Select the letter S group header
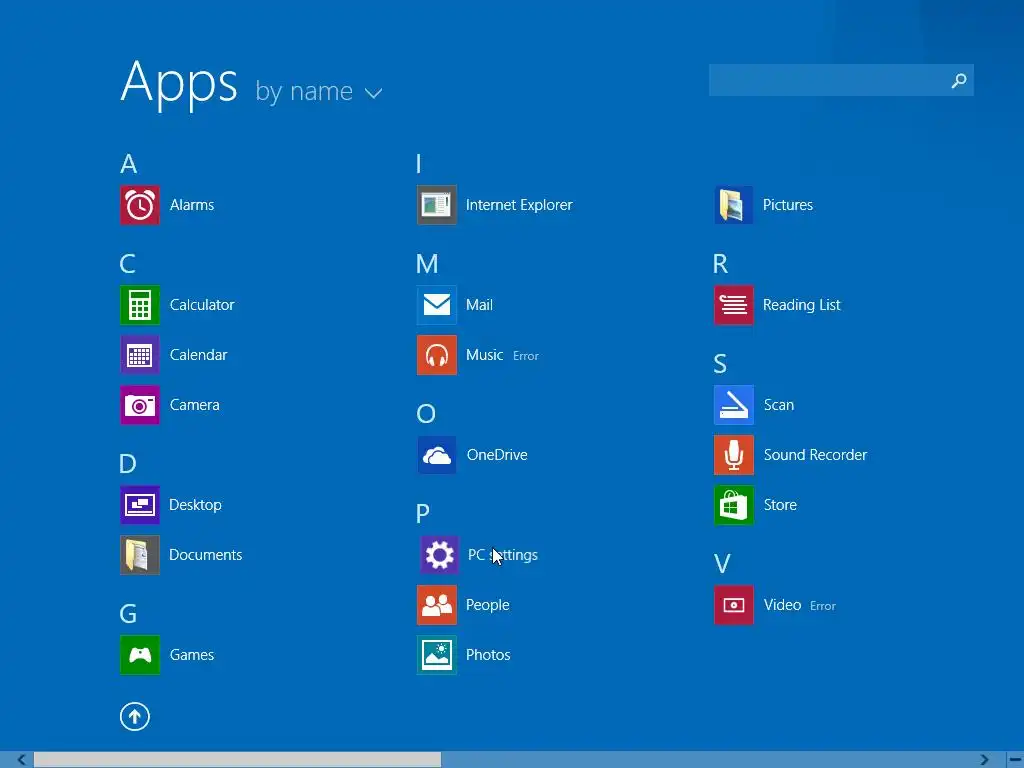 pos(720,364)
